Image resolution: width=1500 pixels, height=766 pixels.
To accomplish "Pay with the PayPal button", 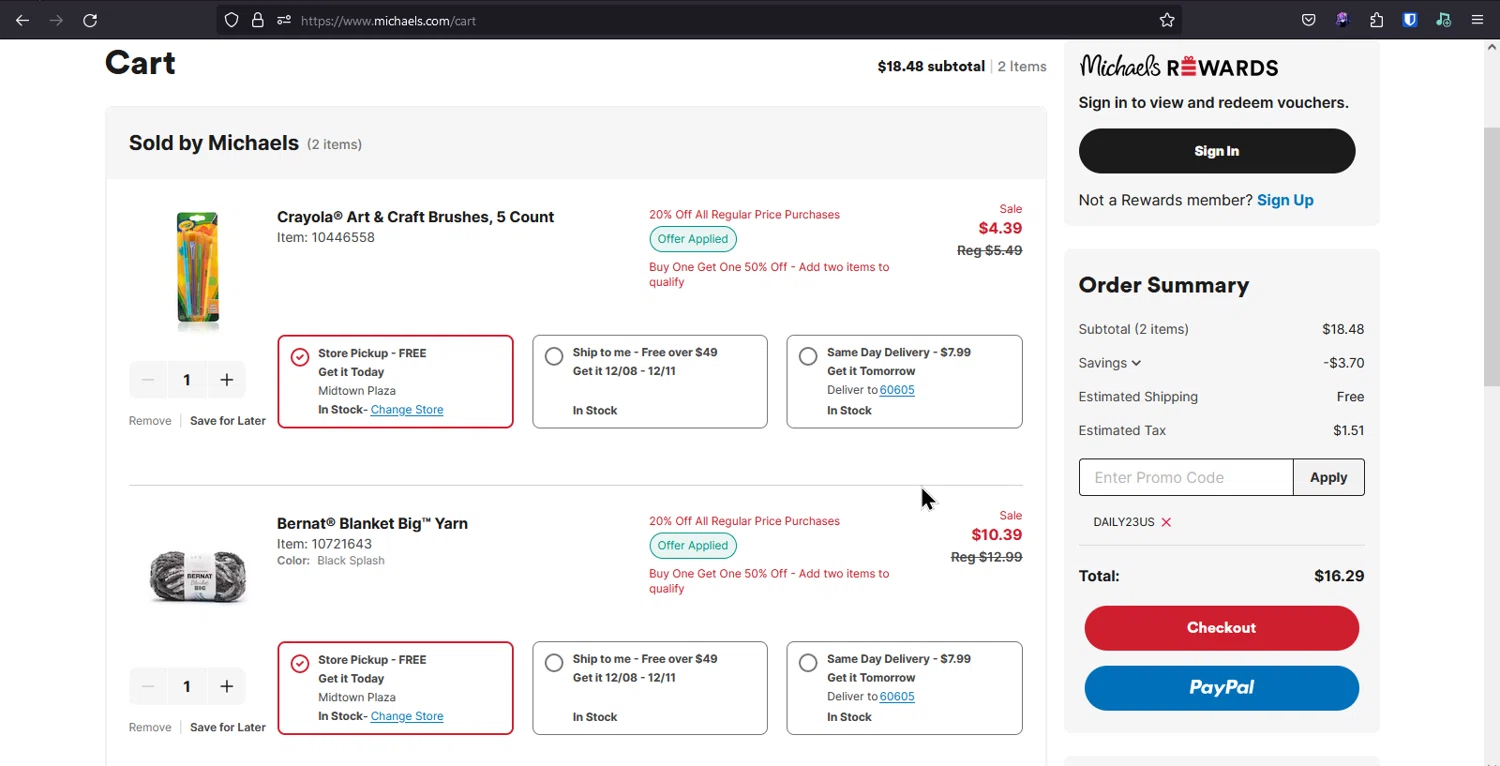I will click(x=1222, y=688).
